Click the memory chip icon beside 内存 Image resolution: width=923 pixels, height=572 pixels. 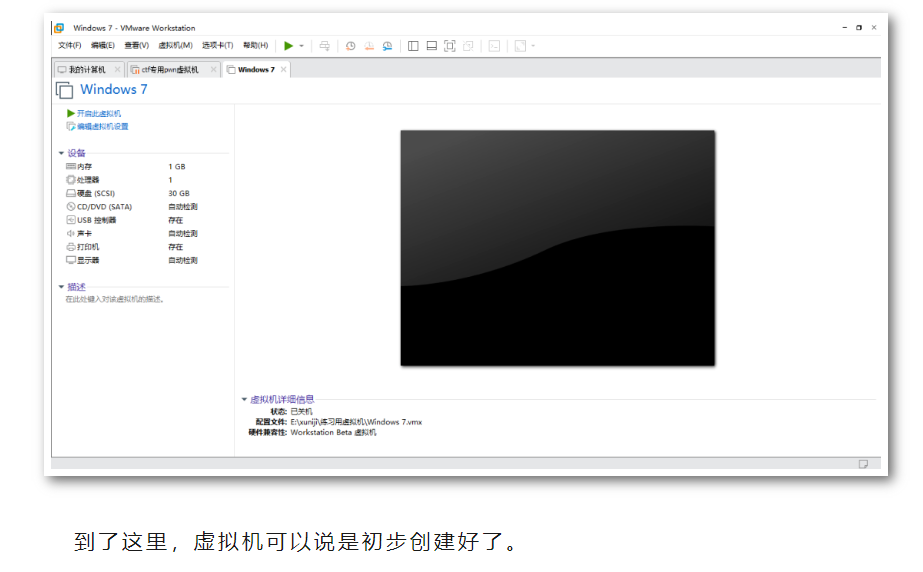pos(71,167)
